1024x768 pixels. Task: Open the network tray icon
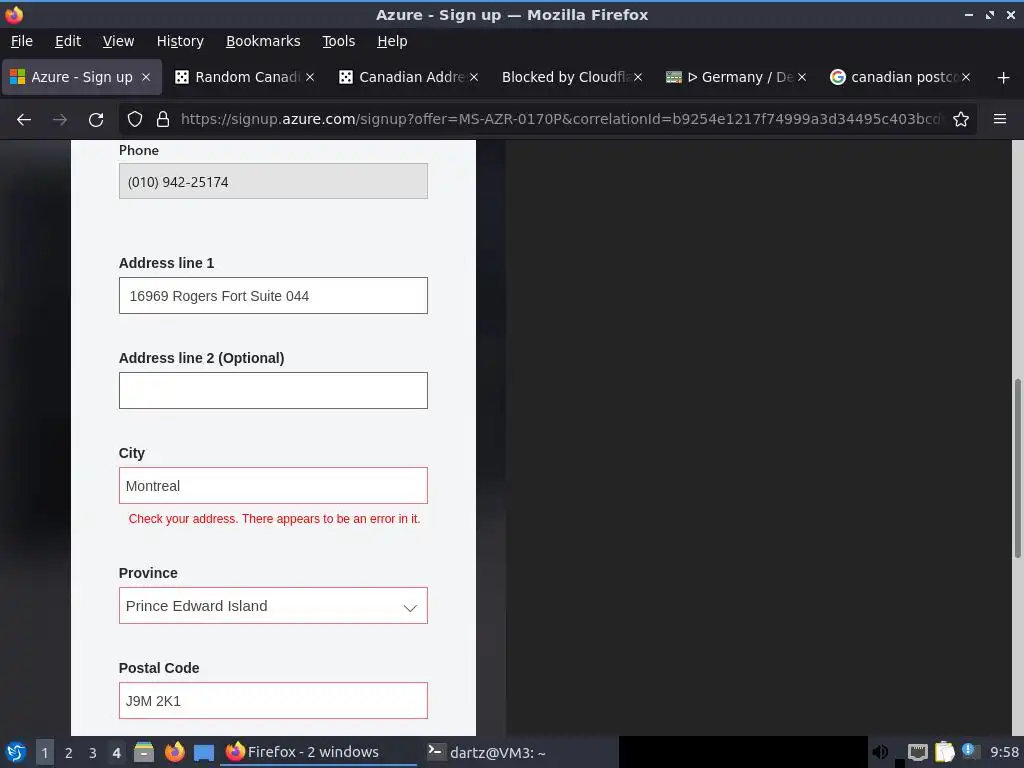coord(918,753)
